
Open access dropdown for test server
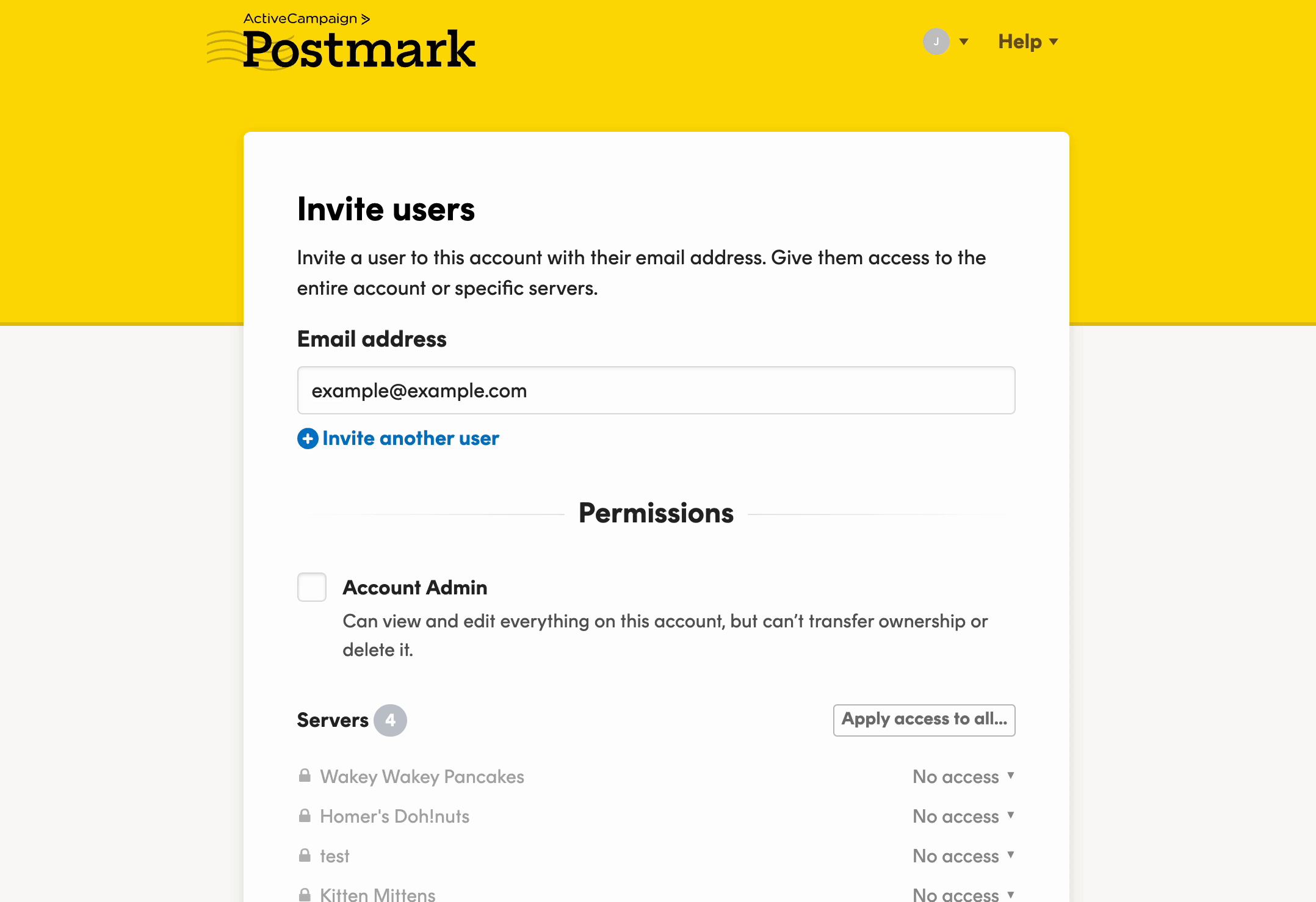click(963, 856)
